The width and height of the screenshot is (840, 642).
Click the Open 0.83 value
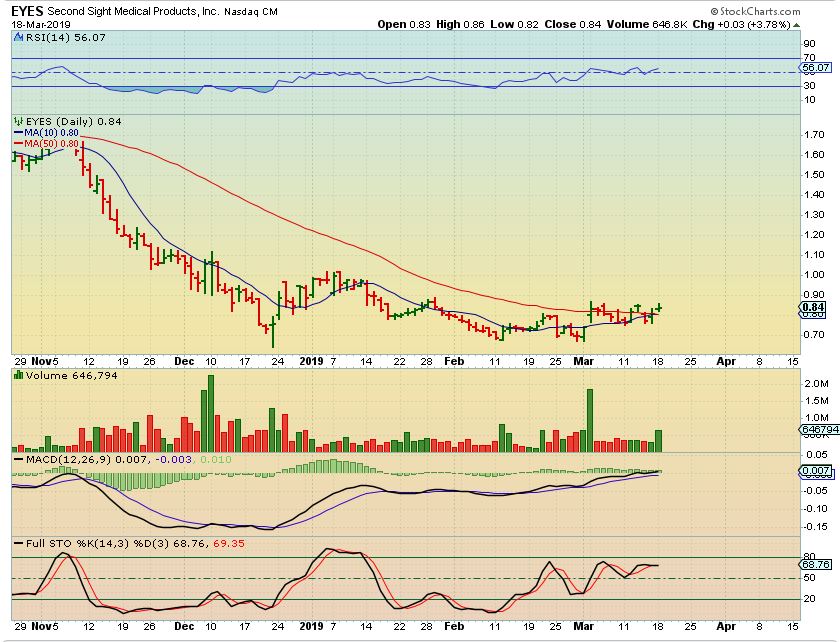pos(404,24)
